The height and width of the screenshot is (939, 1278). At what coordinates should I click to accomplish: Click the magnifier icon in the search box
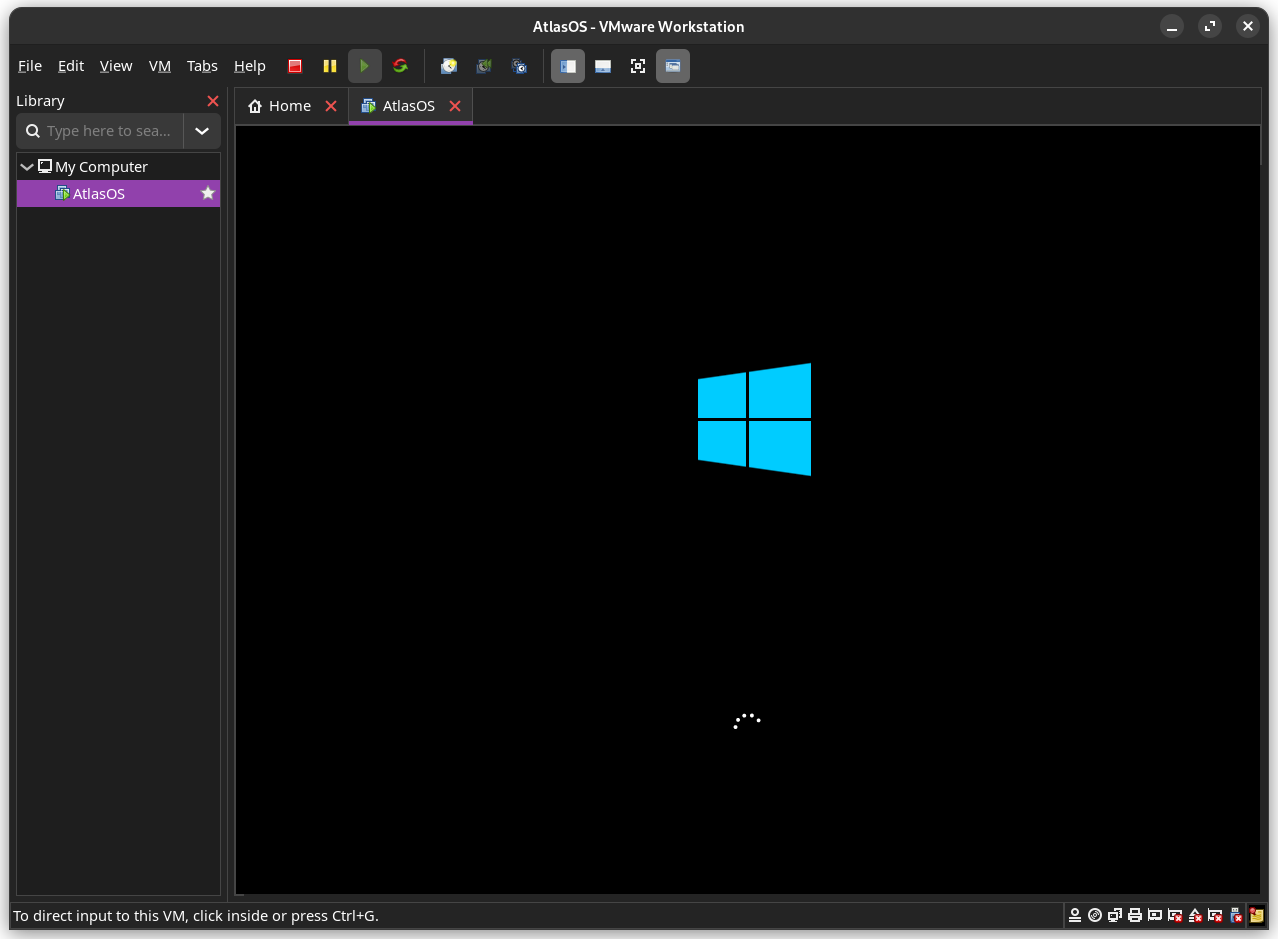33,131
